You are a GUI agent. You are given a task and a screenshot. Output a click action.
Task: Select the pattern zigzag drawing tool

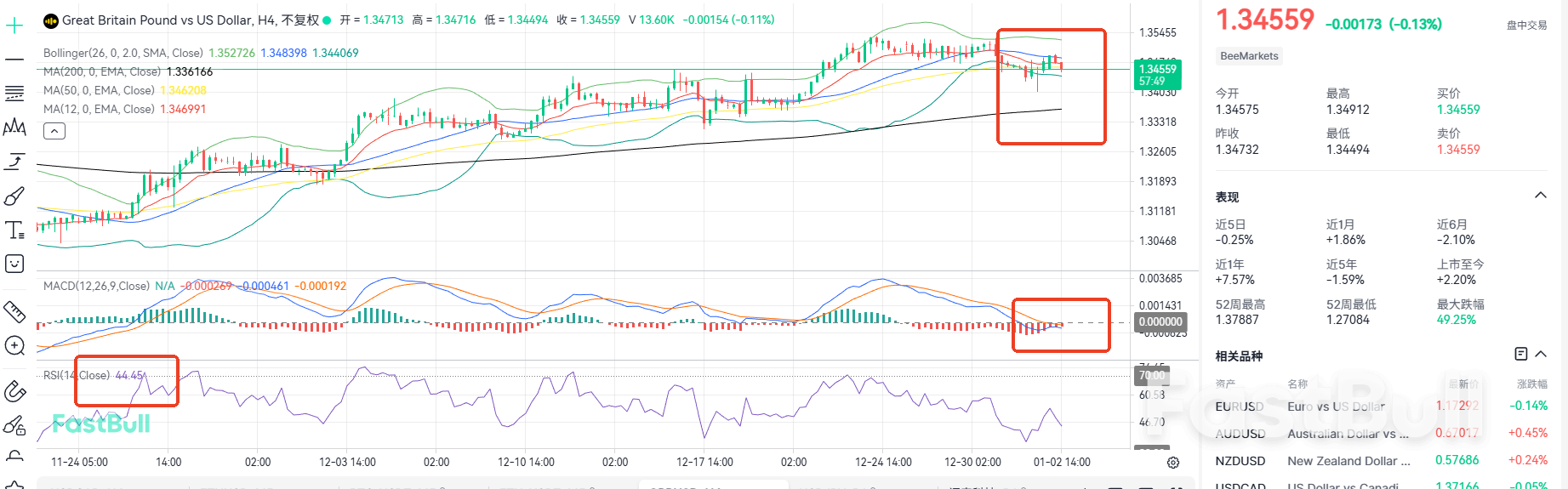[x=14, y=128]
